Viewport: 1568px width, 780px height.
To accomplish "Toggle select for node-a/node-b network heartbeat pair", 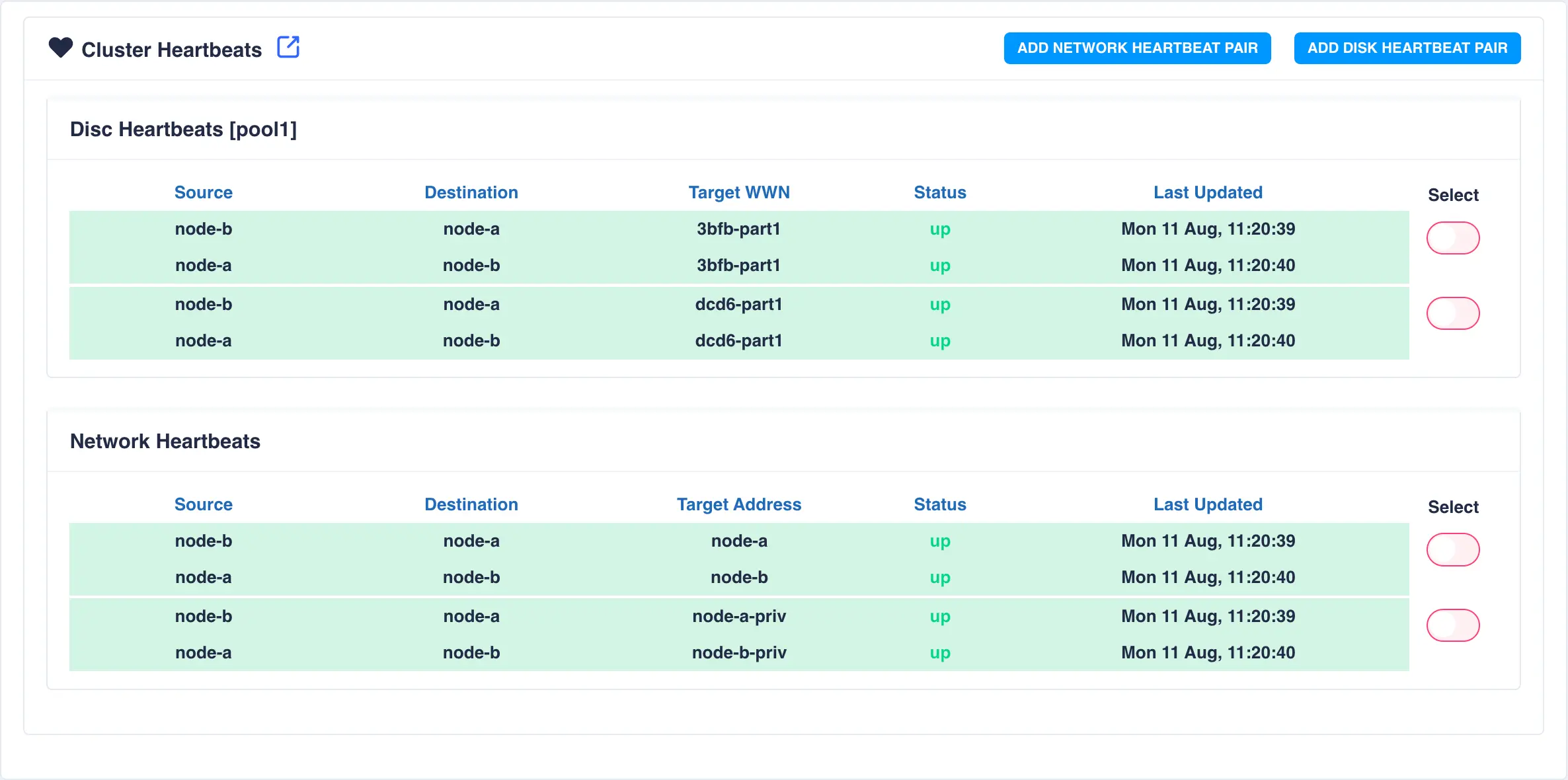I will pyautogui.click(x=1452, y=550).
